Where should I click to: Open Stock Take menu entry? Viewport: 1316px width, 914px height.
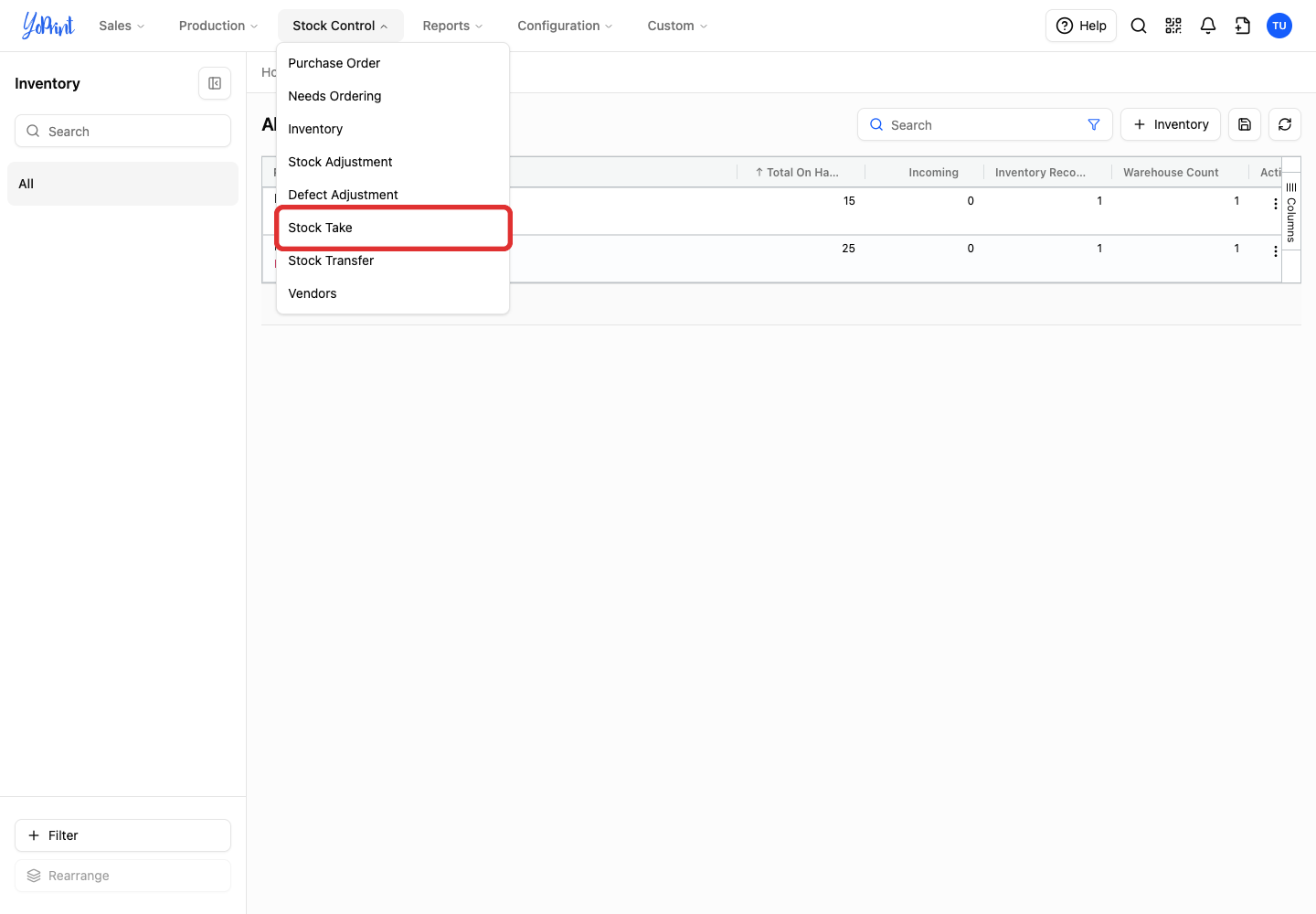point(393,228)
